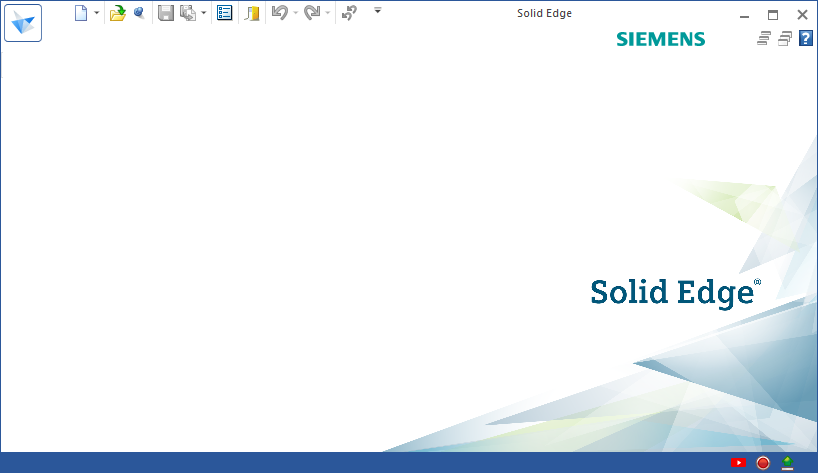
Task: Click the green upload arrow icon
Action: click(x=787, y=463)
